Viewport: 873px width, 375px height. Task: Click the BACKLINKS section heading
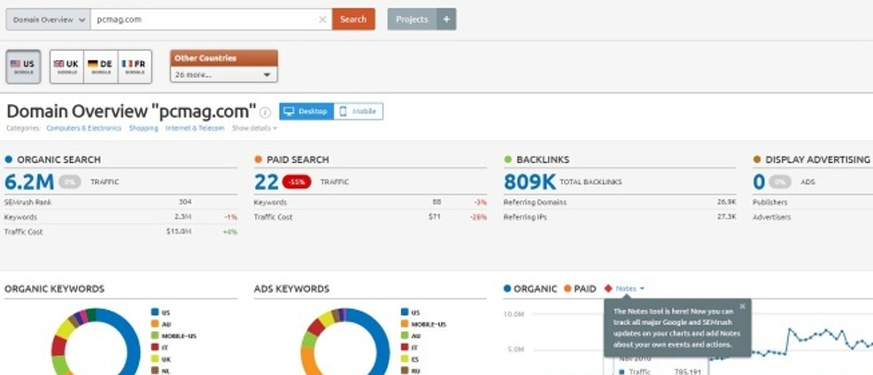(x=543, y=160)
